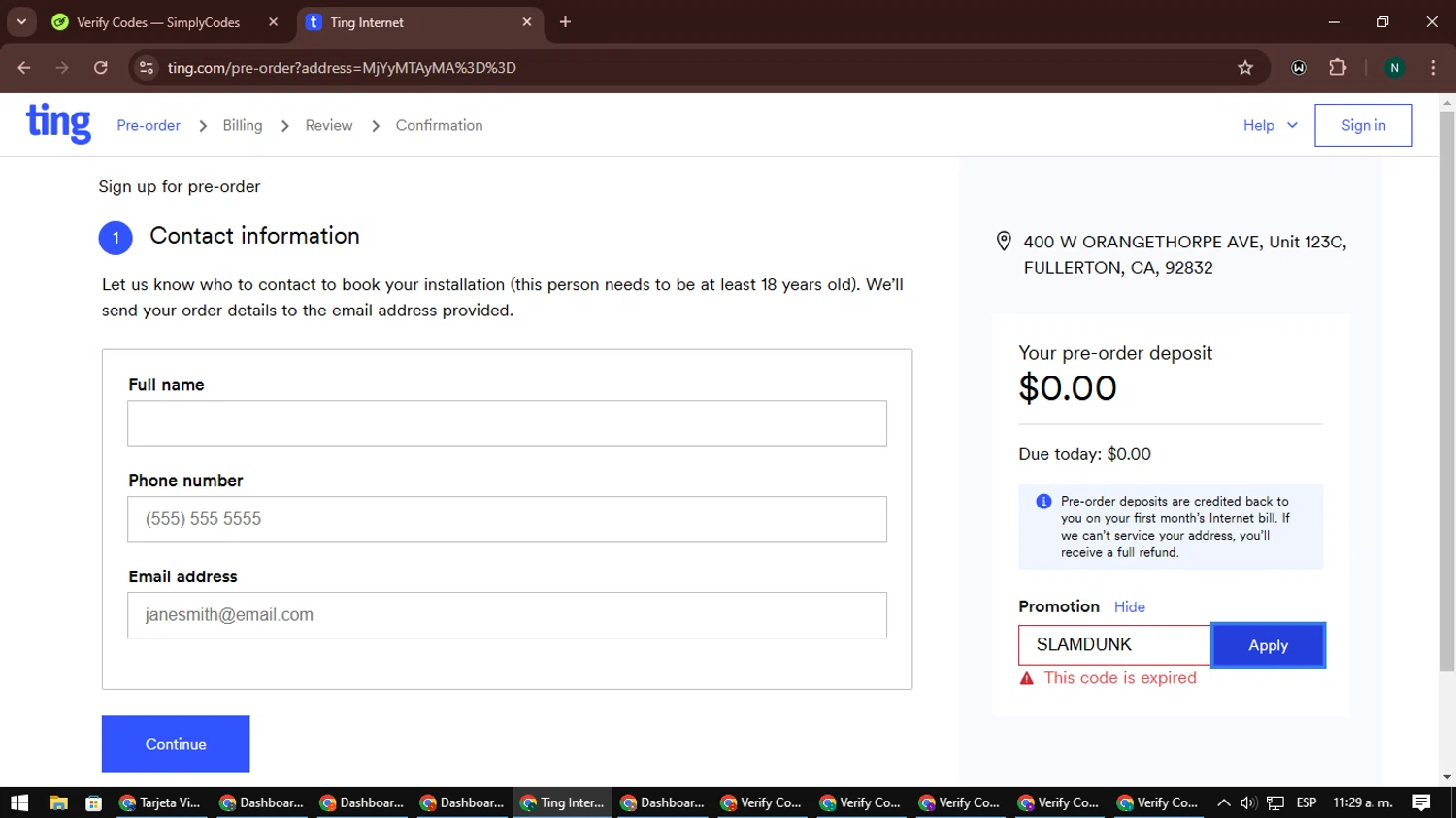Click the location pin icon beside the address
The width and height of the screenshot is (1456, 818).
click(x=1005, y=242)
